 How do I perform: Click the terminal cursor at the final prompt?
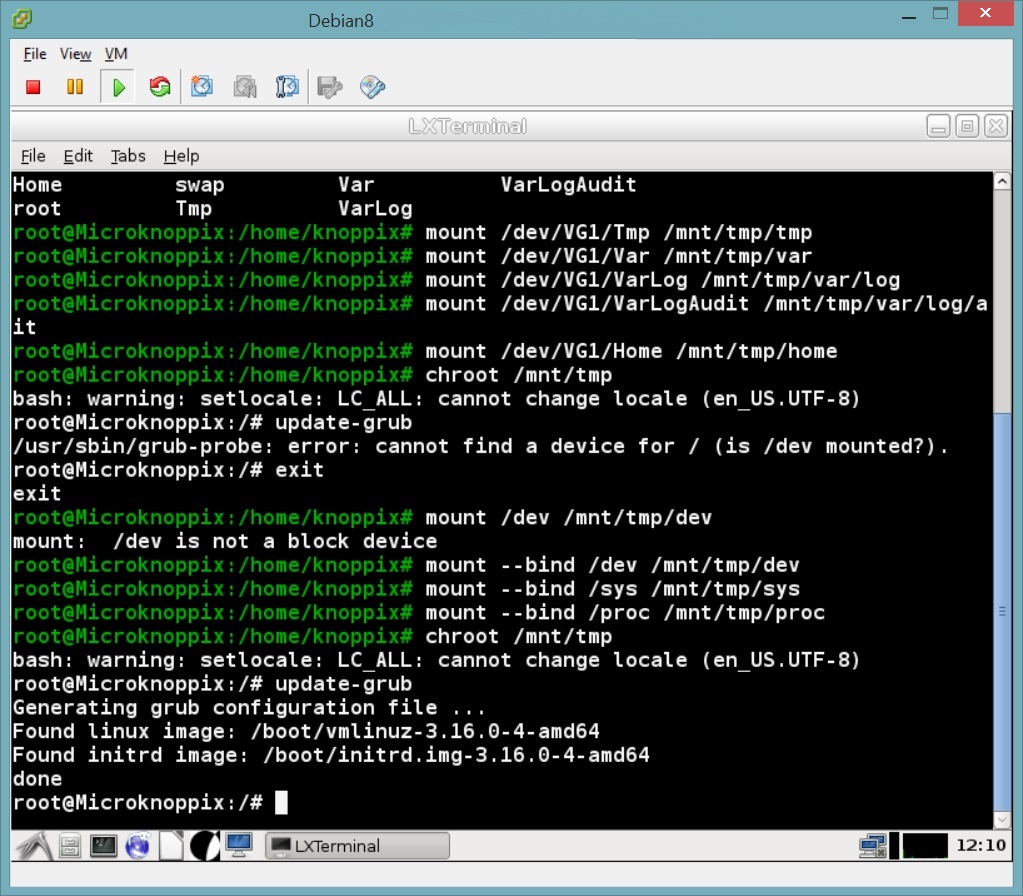click(281, 802)
